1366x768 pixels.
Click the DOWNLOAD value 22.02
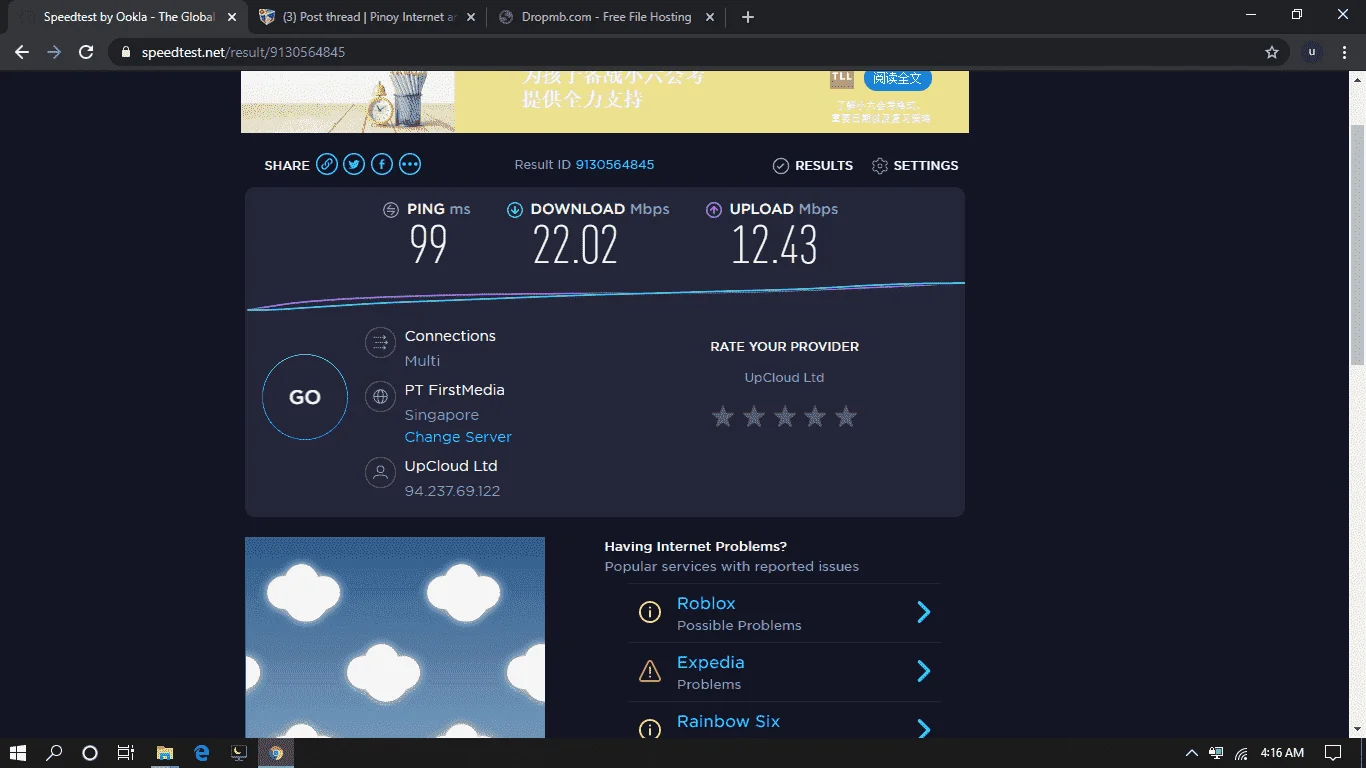575,245
